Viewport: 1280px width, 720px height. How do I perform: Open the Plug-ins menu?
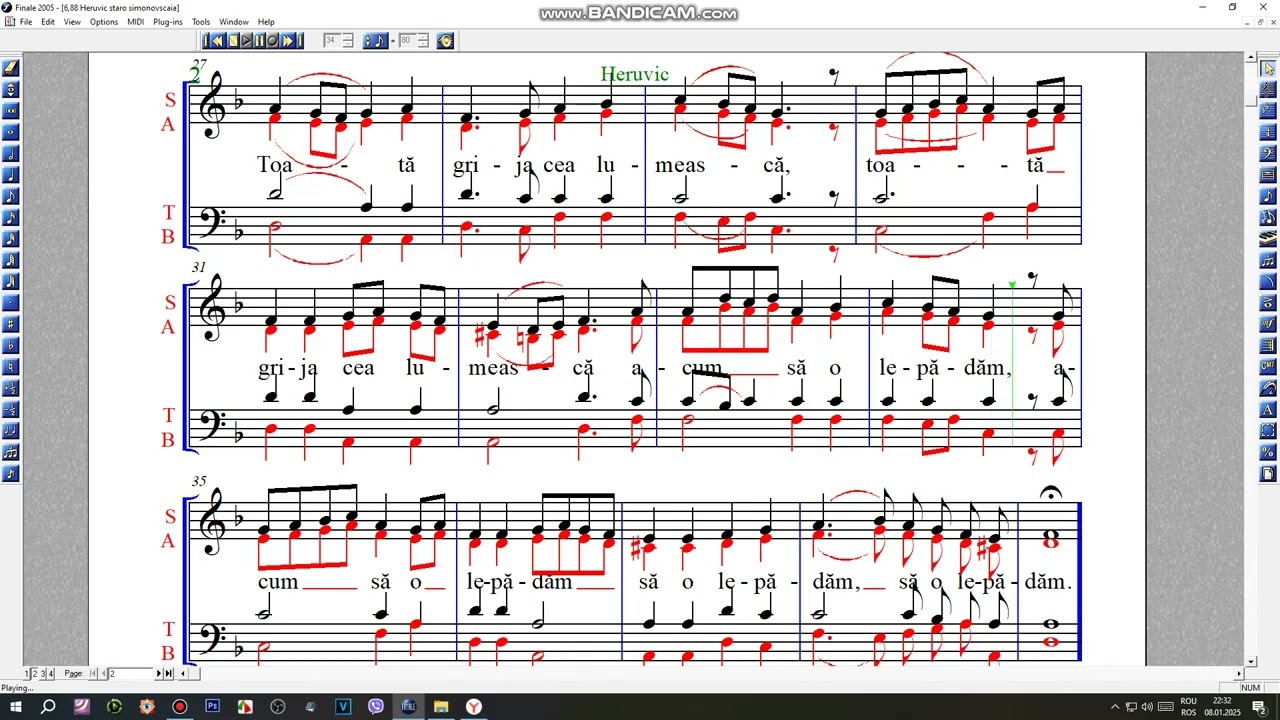point(168,22)
